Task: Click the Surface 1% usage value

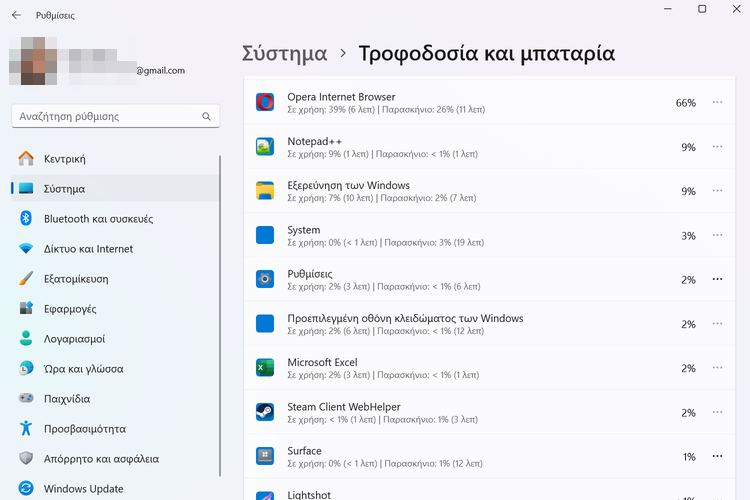Action: point(689,457)
